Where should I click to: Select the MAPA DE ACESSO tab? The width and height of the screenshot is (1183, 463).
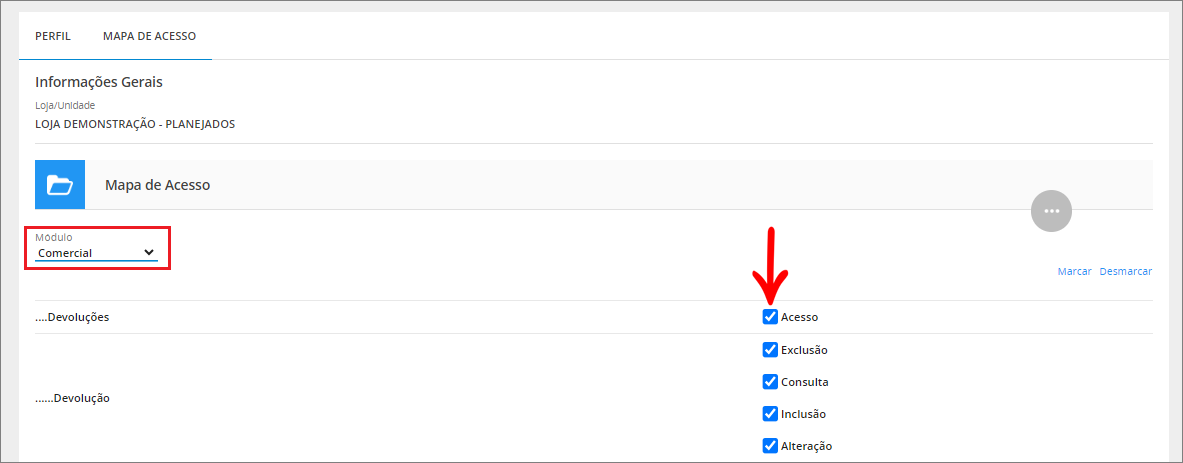149,36
